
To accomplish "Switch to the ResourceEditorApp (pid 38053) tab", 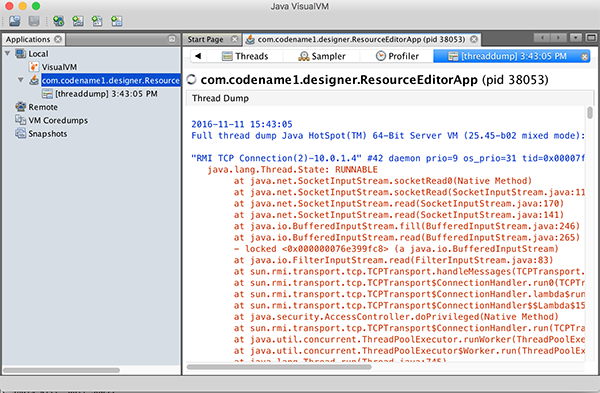I will pos(361,39).
